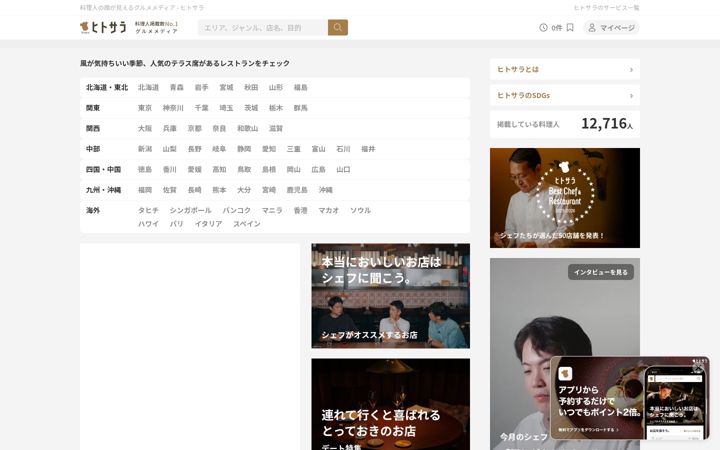Open シェフがオススメするお店 banner

(390, 296)
